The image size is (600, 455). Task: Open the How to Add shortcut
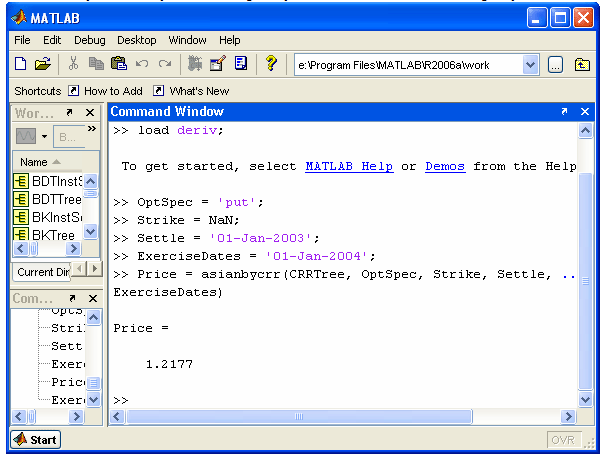pyautogui.click(x=105, y=91)
